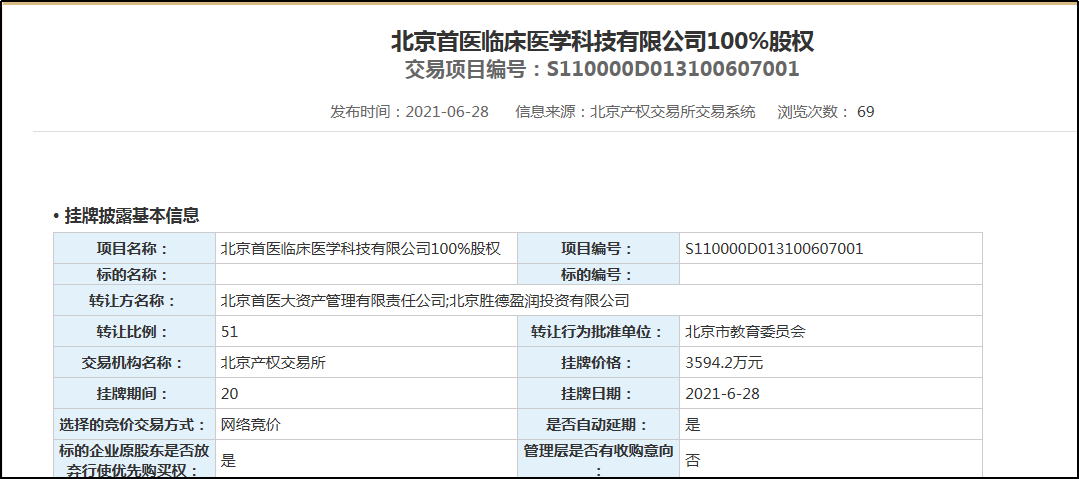Screen dimensions: 1079x479
Task: Select the table value 北京产权交易所
Action: point(273,363)
